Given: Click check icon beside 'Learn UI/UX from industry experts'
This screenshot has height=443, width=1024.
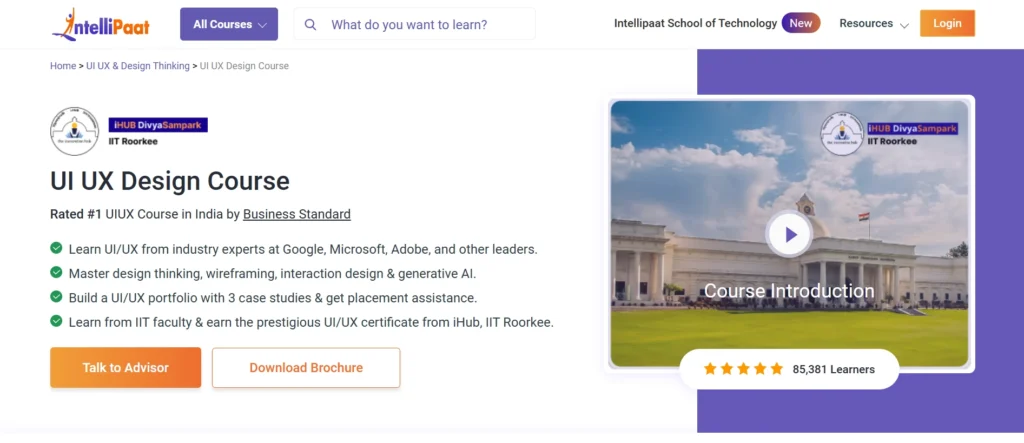Looking at the screenshot, I should pyautogui.click(x=56, y=248).
